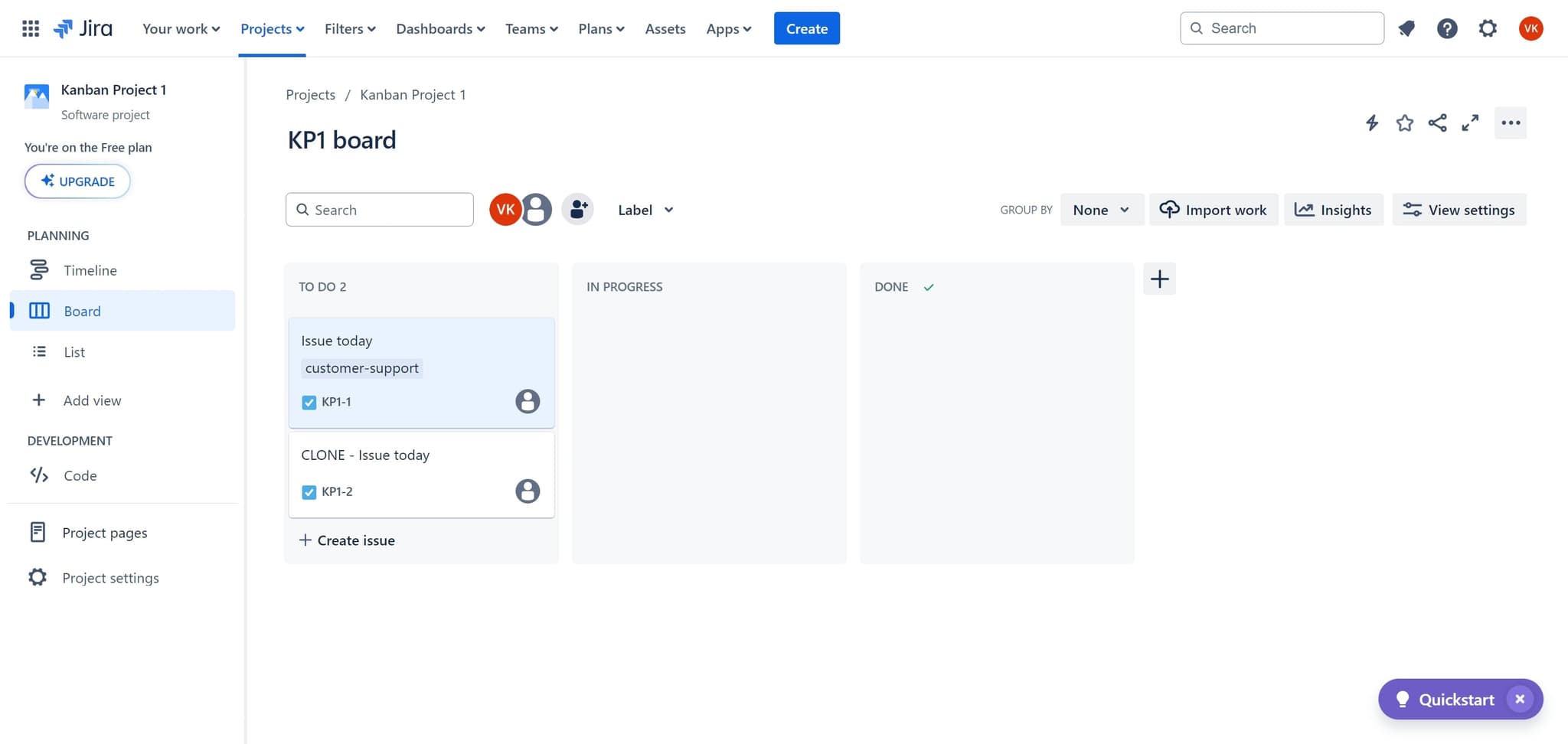Click the KP1-2 task type checkbox icon
Screen dimensions: 1568x744
309,492
